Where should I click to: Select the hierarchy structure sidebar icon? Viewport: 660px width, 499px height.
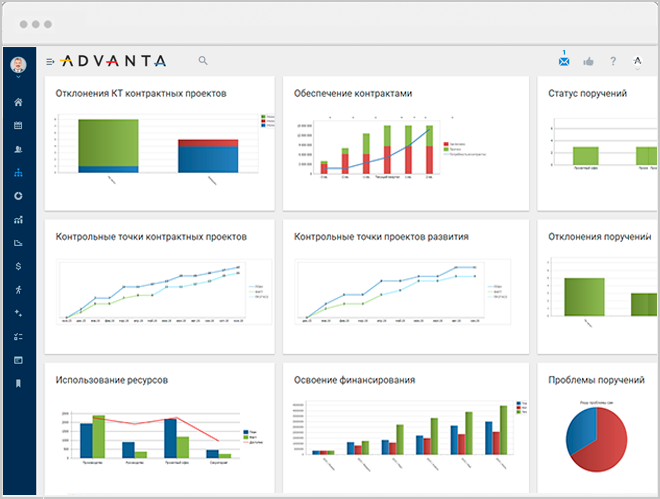pos(18,172)
